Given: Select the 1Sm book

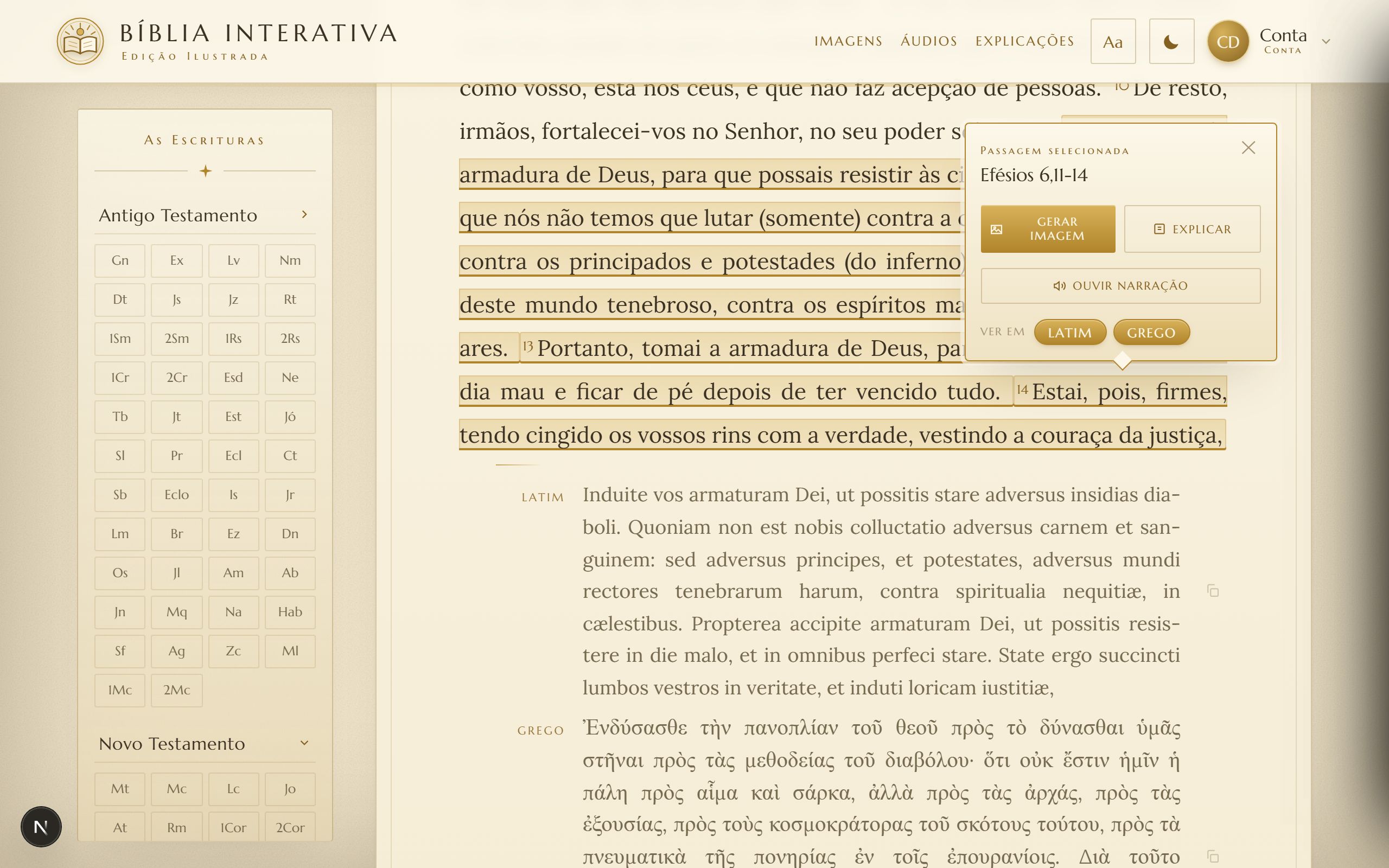Looking at the screenshot, I should point(120,339).
